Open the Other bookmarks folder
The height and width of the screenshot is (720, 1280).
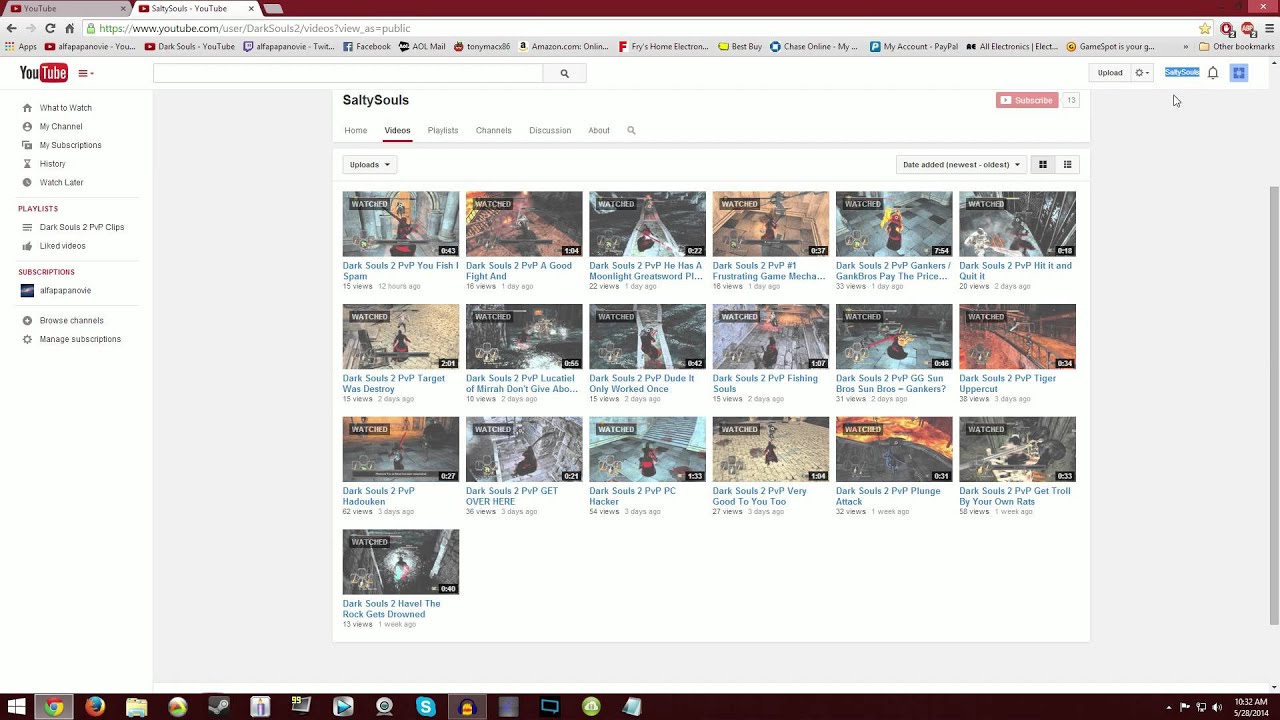[x=1236, y=46]
